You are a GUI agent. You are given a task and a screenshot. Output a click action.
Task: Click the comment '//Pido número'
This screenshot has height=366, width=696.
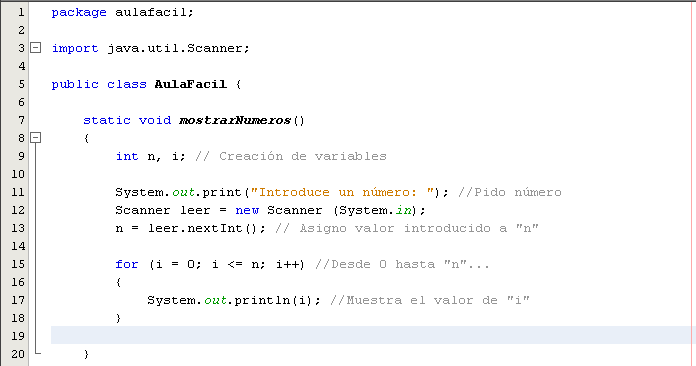(510, 192)
